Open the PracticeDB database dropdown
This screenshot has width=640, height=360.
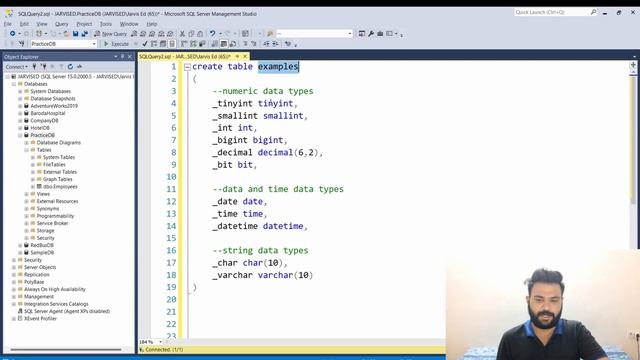[94, 44]
